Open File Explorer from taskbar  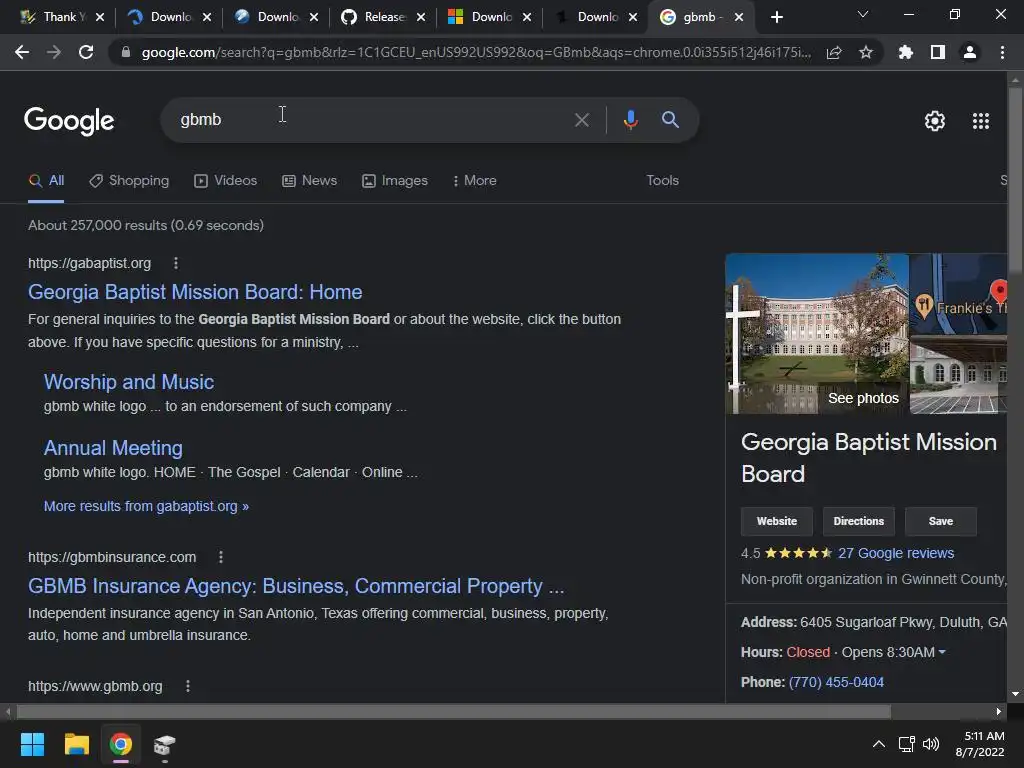[76, 744]
